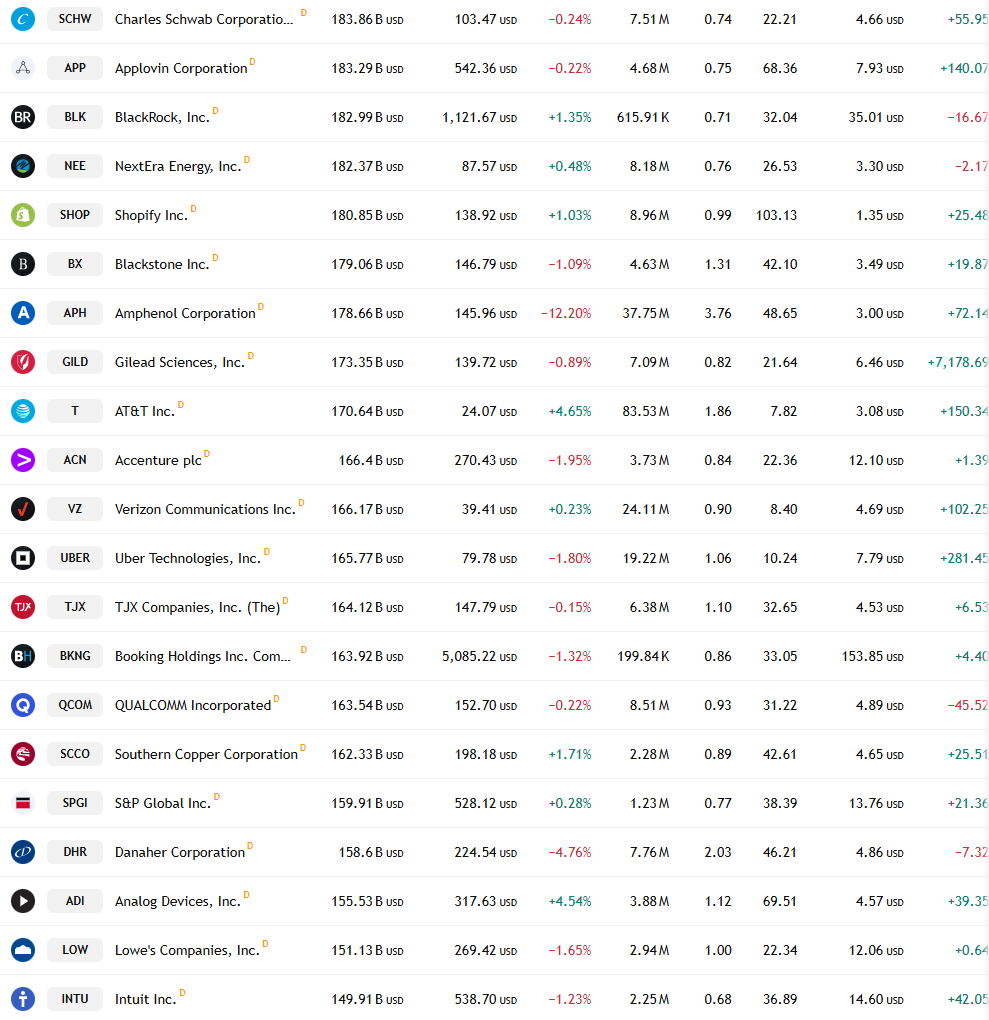This screenshot has width=989, height=1020.
Task: Click the Lowe's logo icon
Action: coord(23,950)
